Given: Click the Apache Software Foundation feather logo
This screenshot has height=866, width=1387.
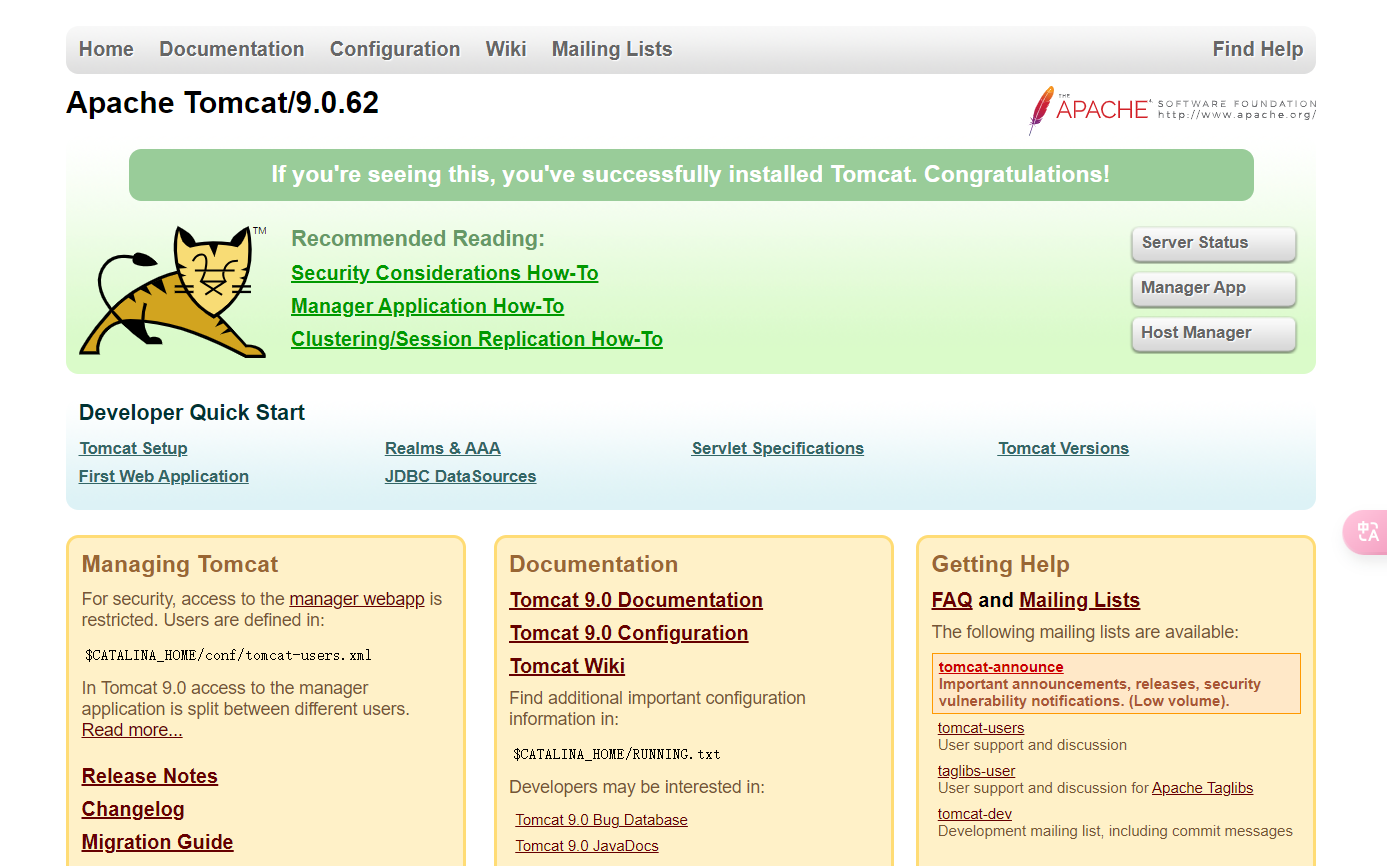Looking at the screenshot, I should 1172,110.
